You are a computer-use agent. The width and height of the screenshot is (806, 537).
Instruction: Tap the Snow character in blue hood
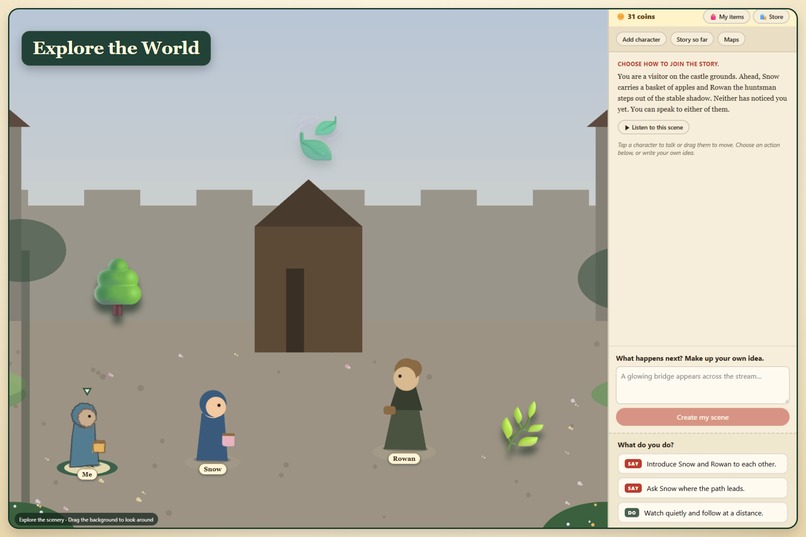214,426
